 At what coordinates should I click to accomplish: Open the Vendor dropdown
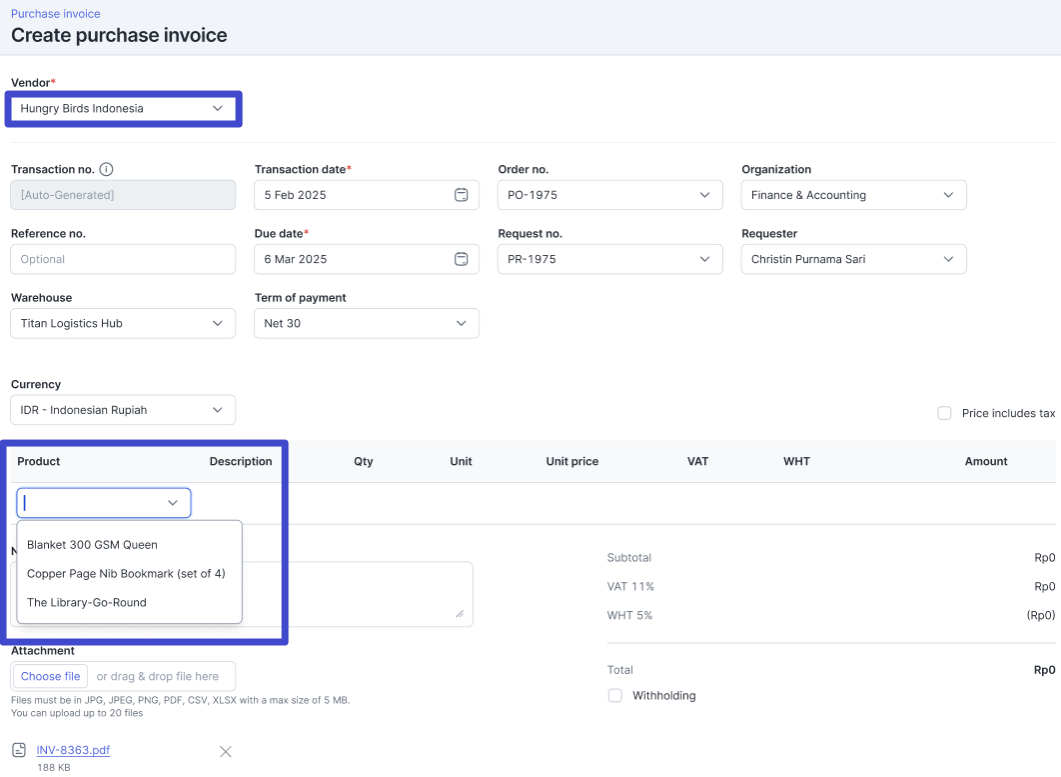(x=123, y=108)
